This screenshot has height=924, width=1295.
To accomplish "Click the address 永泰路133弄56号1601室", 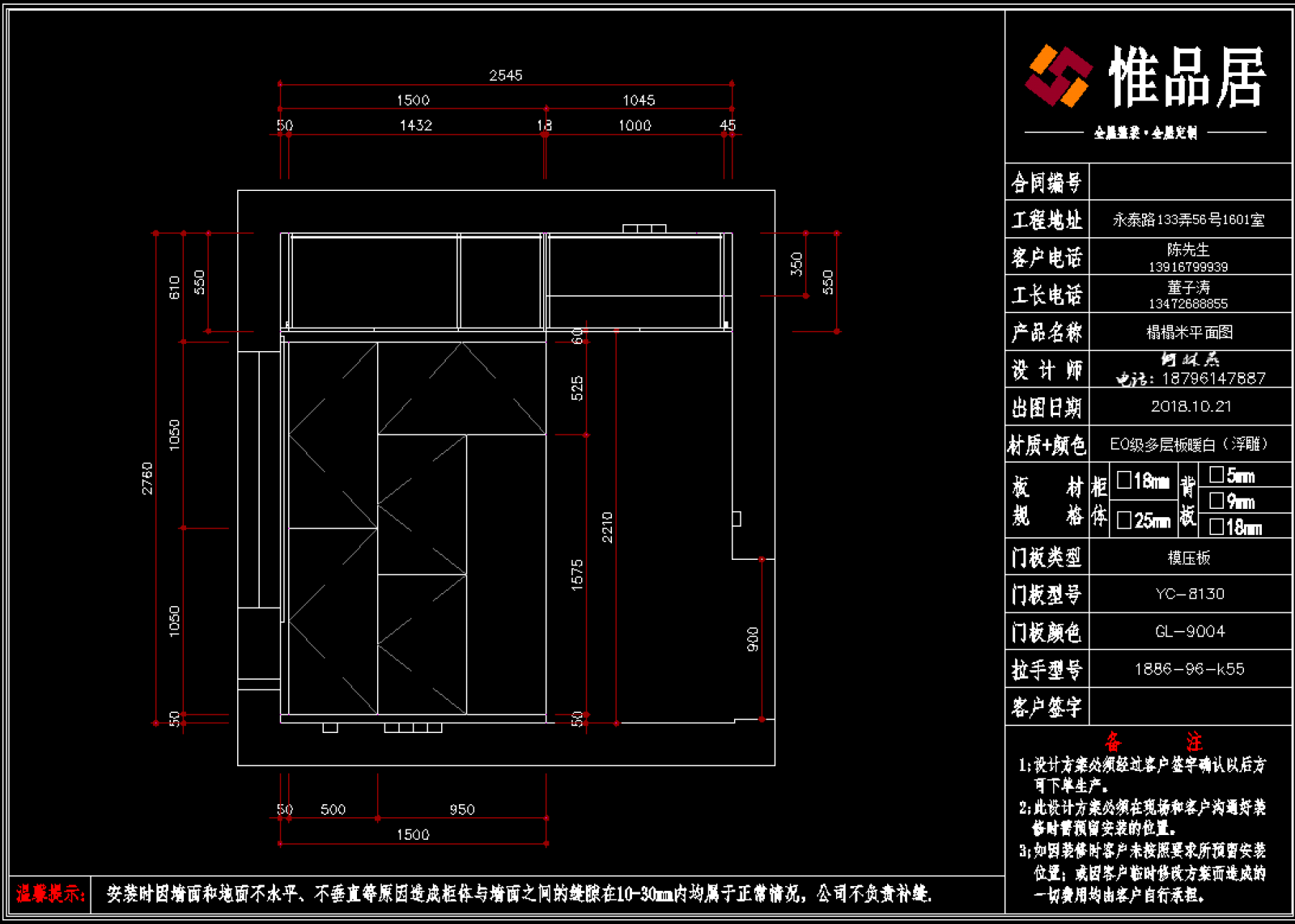I will coord(1188,220).
